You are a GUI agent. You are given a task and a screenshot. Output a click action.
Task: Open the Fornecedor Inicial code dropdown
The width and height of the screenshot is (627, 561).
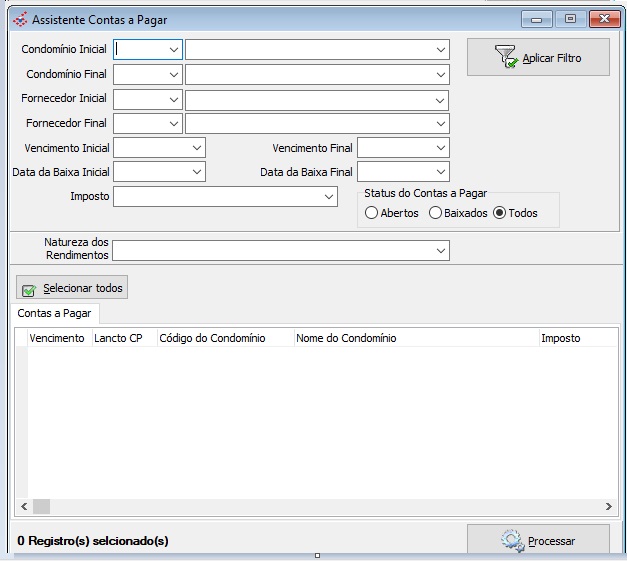174,99
